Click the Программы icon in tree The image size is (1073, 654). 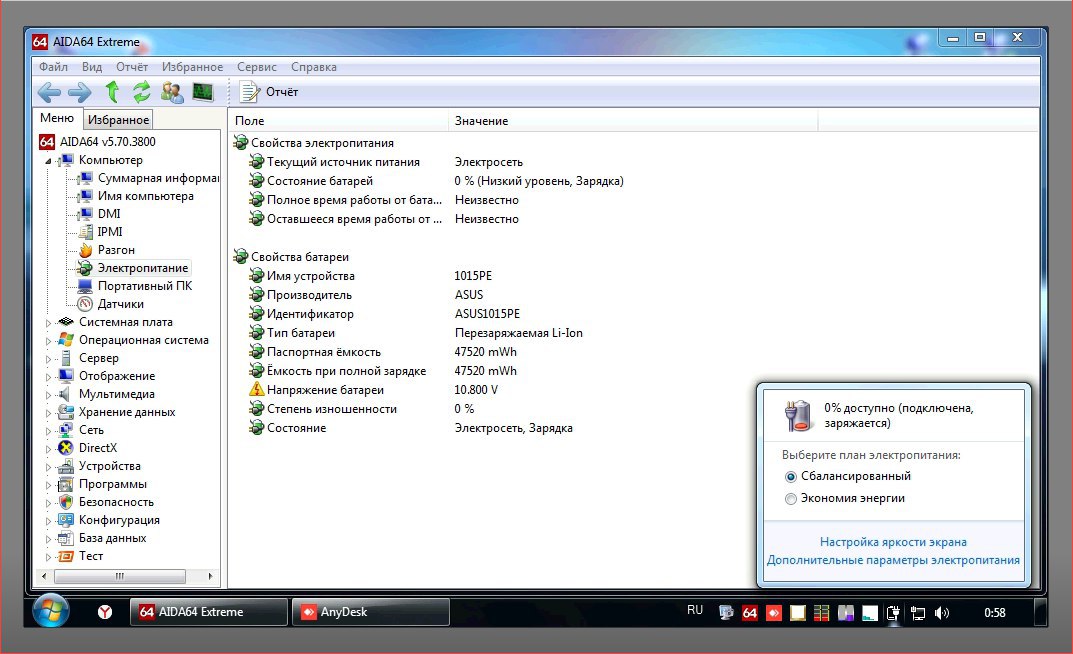pos(66,484)
